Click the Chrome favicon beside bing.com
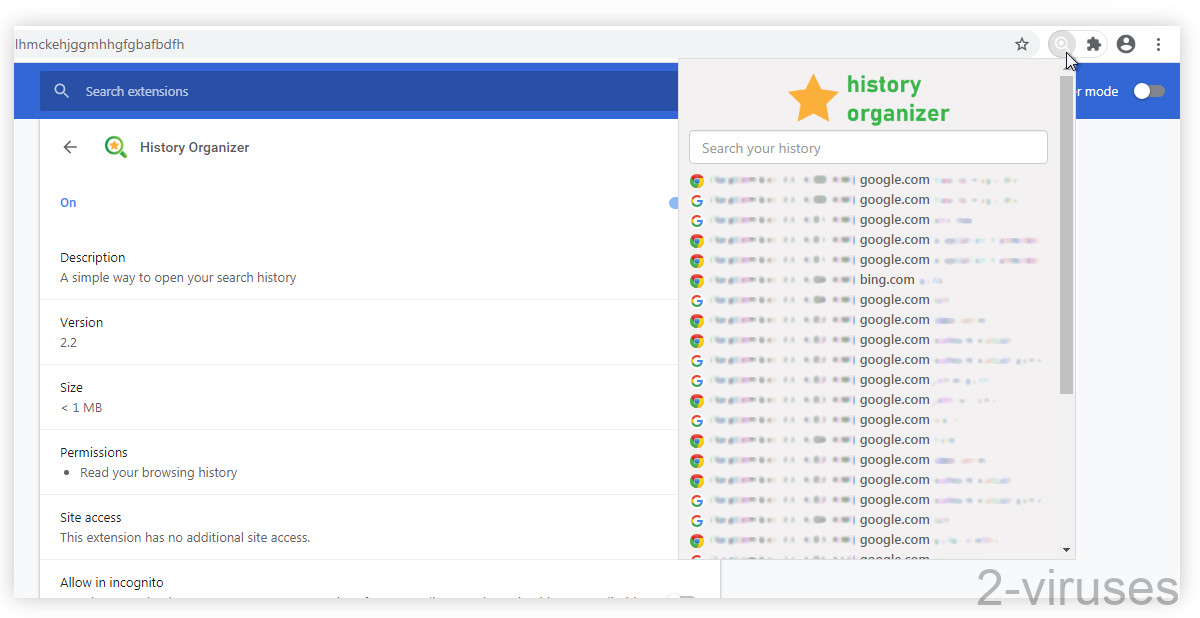This screenshot has height=618, width=1200. click(697, 280)
